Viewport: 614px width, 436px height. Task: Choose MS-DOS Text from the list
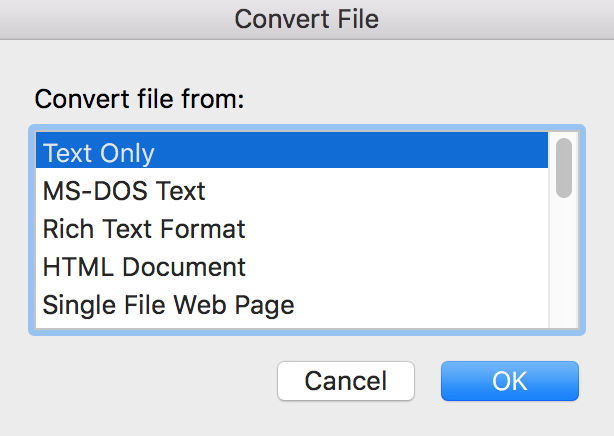tap(124, 190)
